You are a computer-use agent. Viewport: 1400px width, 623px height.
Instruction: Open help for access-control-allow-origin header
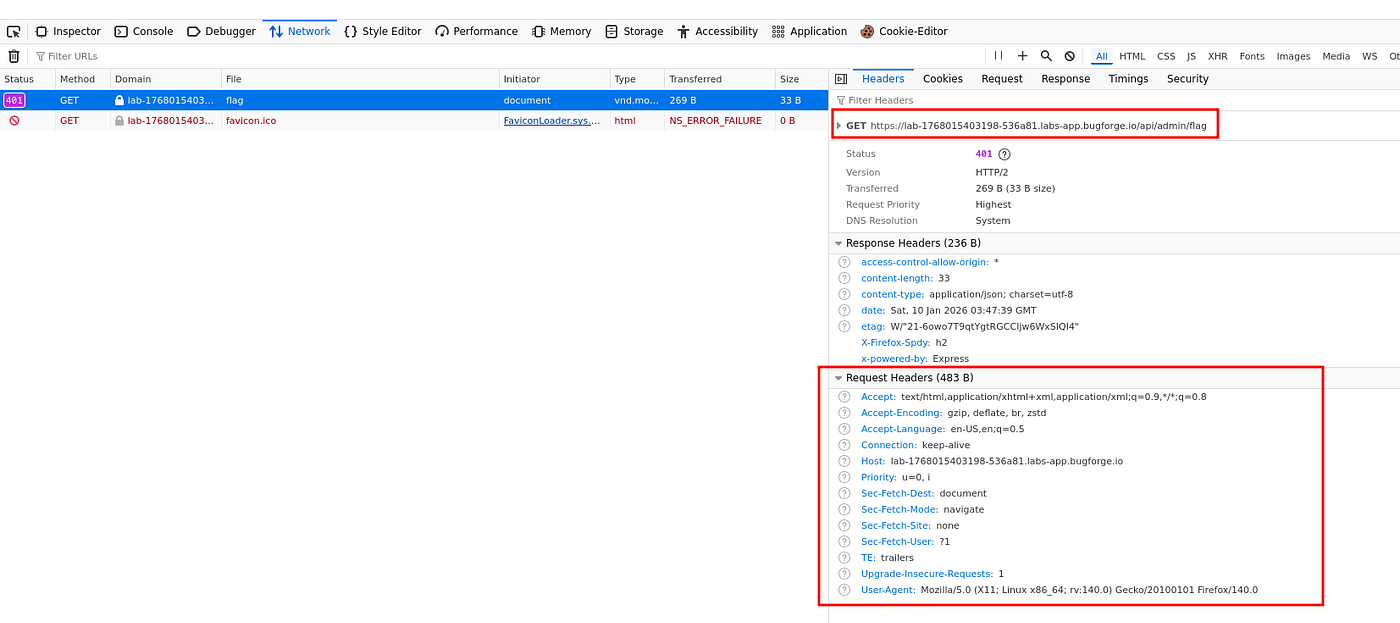point(844,262)
